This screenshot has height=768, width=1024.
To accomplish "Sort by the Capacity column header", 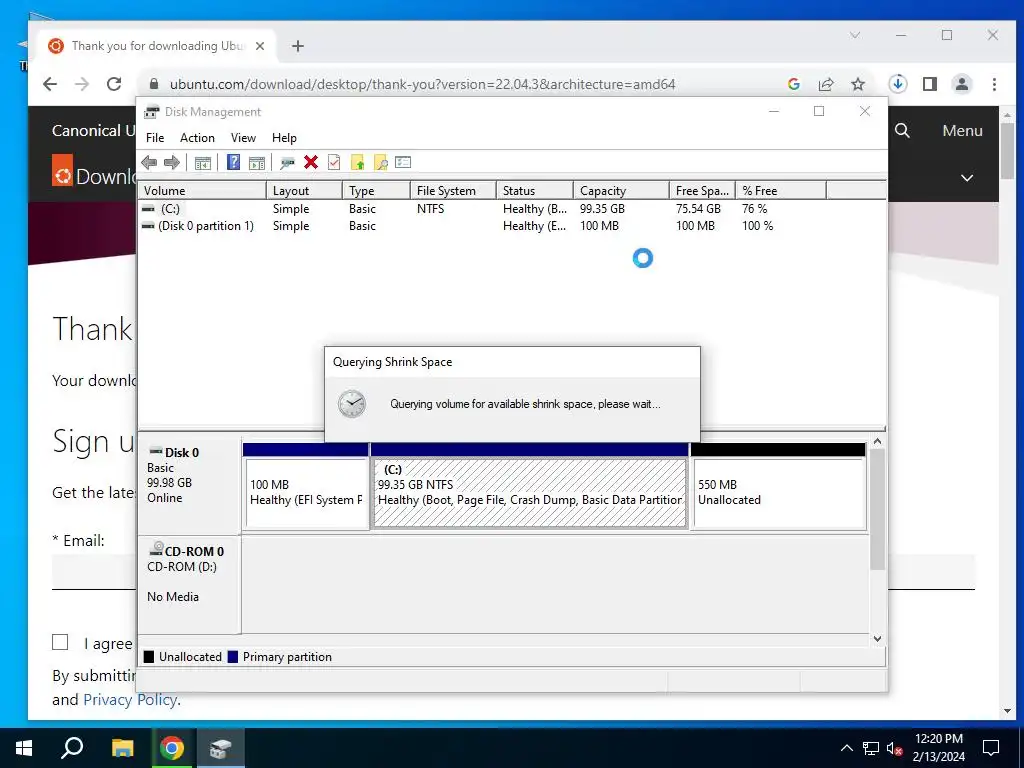I will pyautogui.click(x=621, y=191).
